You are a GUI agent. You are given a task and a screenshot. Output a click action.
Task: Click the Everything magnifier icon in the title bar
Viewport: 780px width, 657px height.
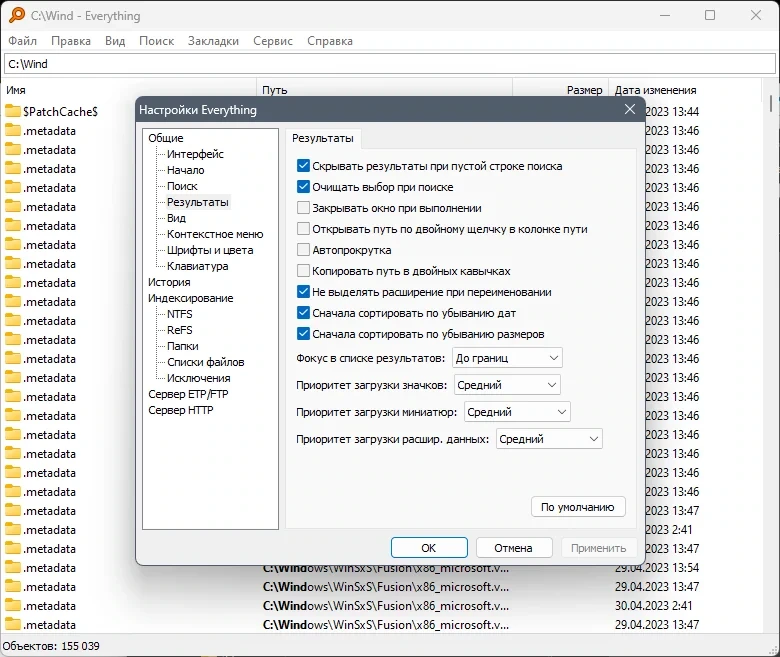click(x=17, y=15)
